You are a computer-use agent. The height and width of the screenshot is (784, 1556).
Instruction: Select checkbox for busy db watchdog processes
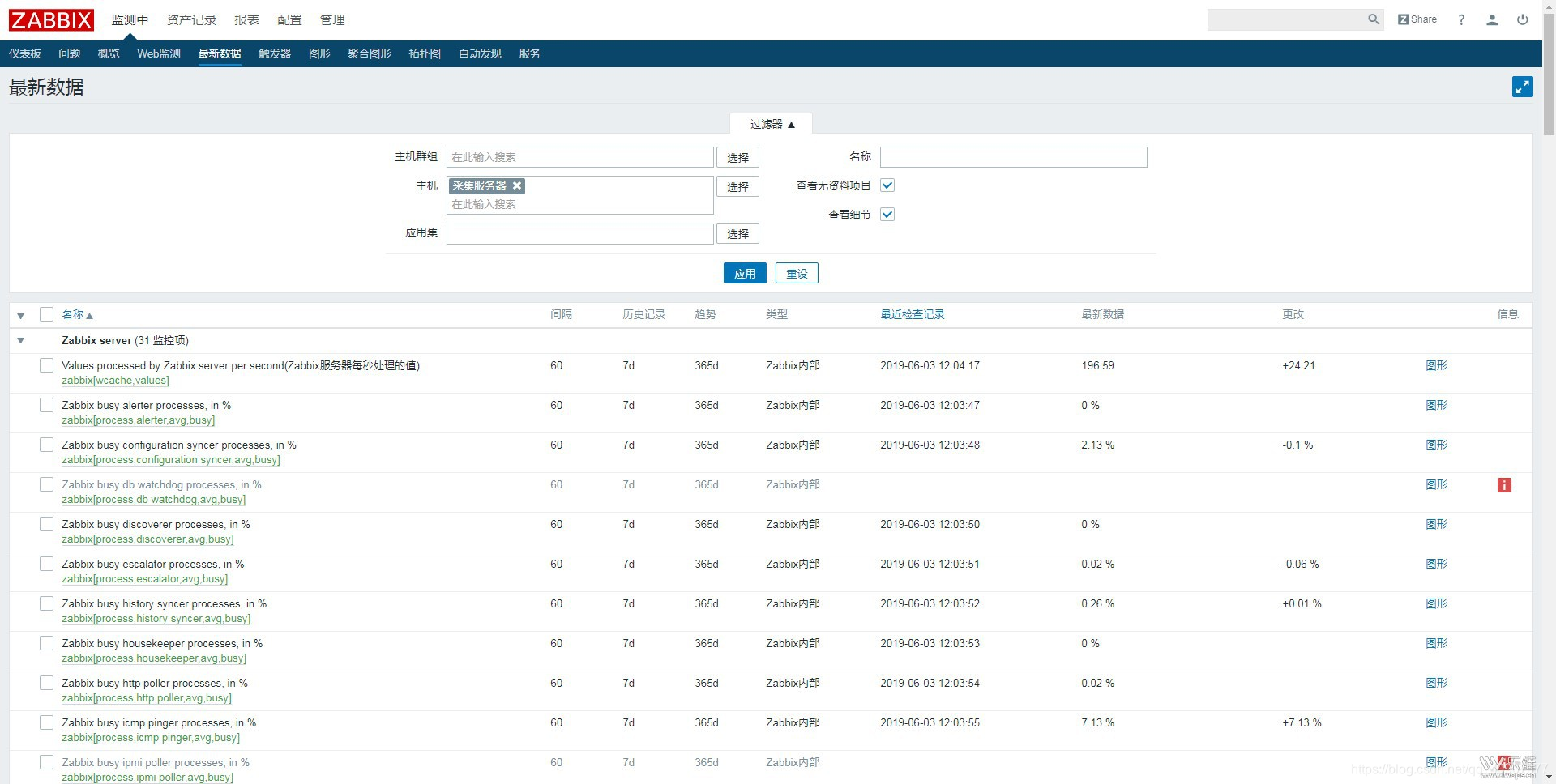point(46,484)
